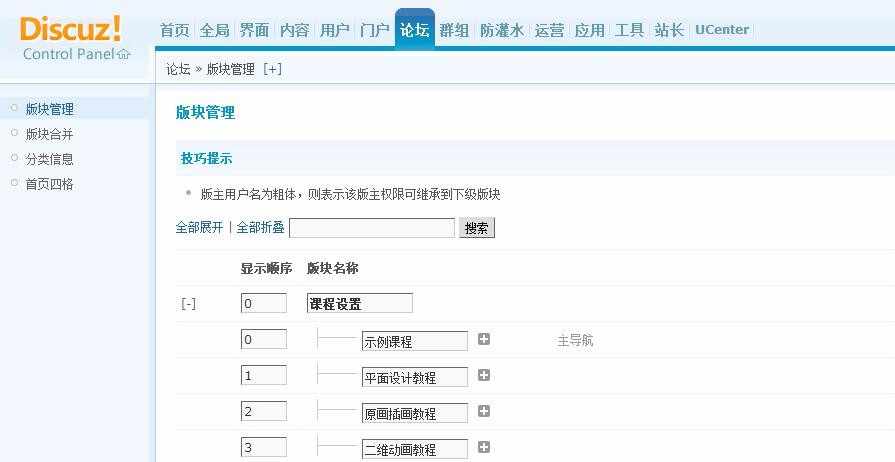
Task: Select the 论坛 tab
Action: click(x=414, y=30)
